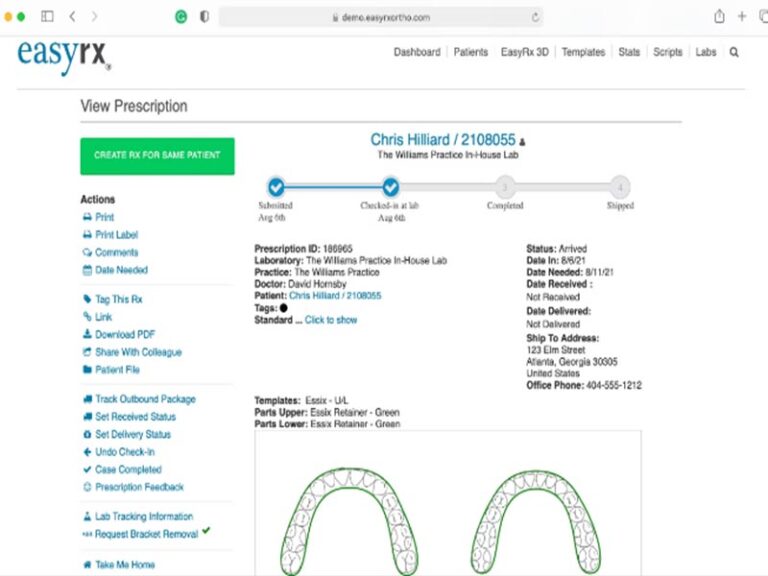Click the patient person icon beside 2108055
This screenshot has height=576, width=768.
click(x=522, y=142)
